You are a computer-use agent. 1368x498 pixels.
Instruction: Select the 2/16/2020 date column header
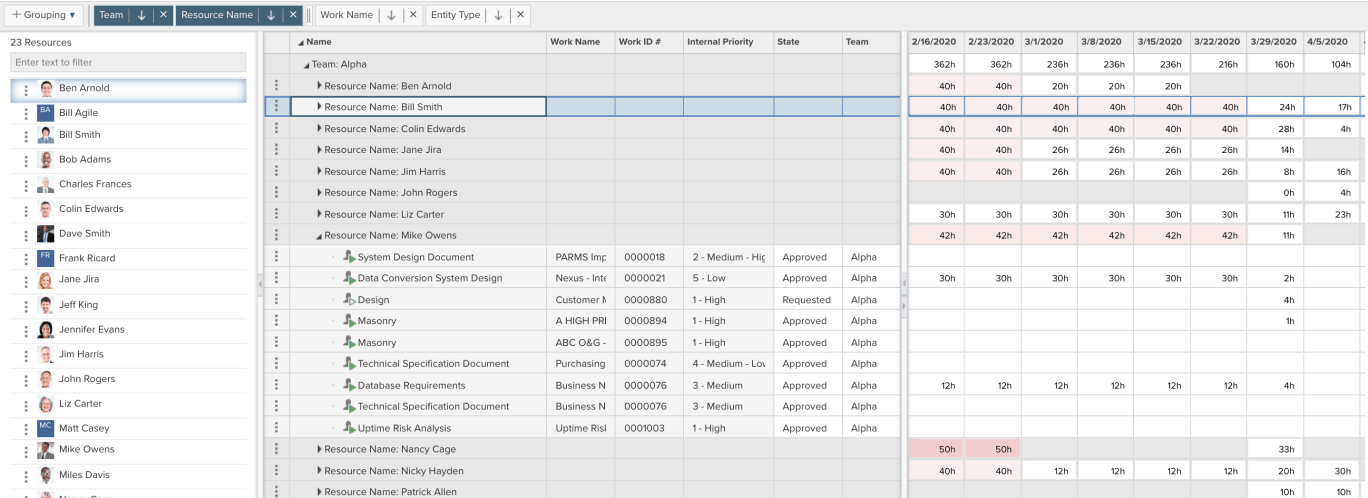[x=935, y=42]
